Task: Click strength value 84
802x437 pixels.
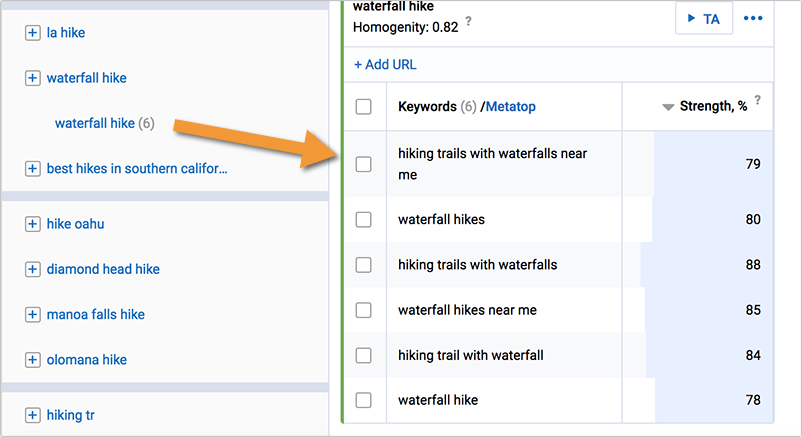Action: [753, 355]
